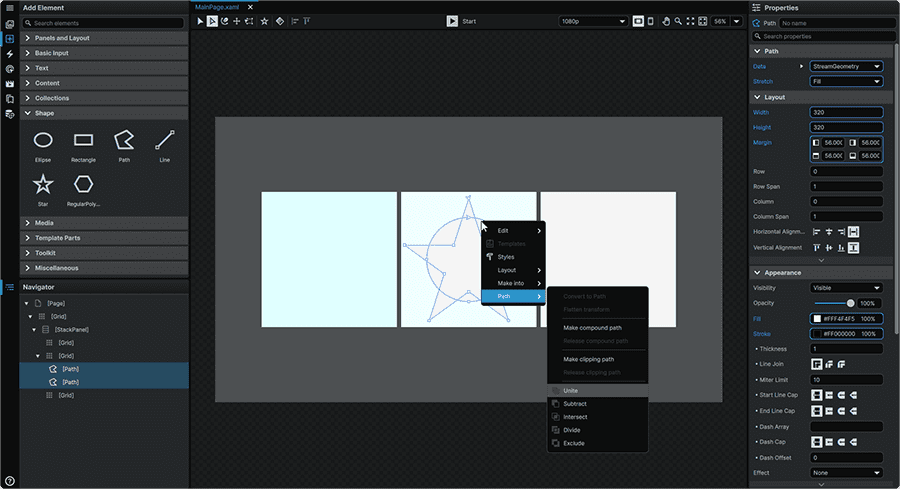Screen dimensions: 900x489
Task: Click the move cross tool in toolbar
Action: (236, 21)
